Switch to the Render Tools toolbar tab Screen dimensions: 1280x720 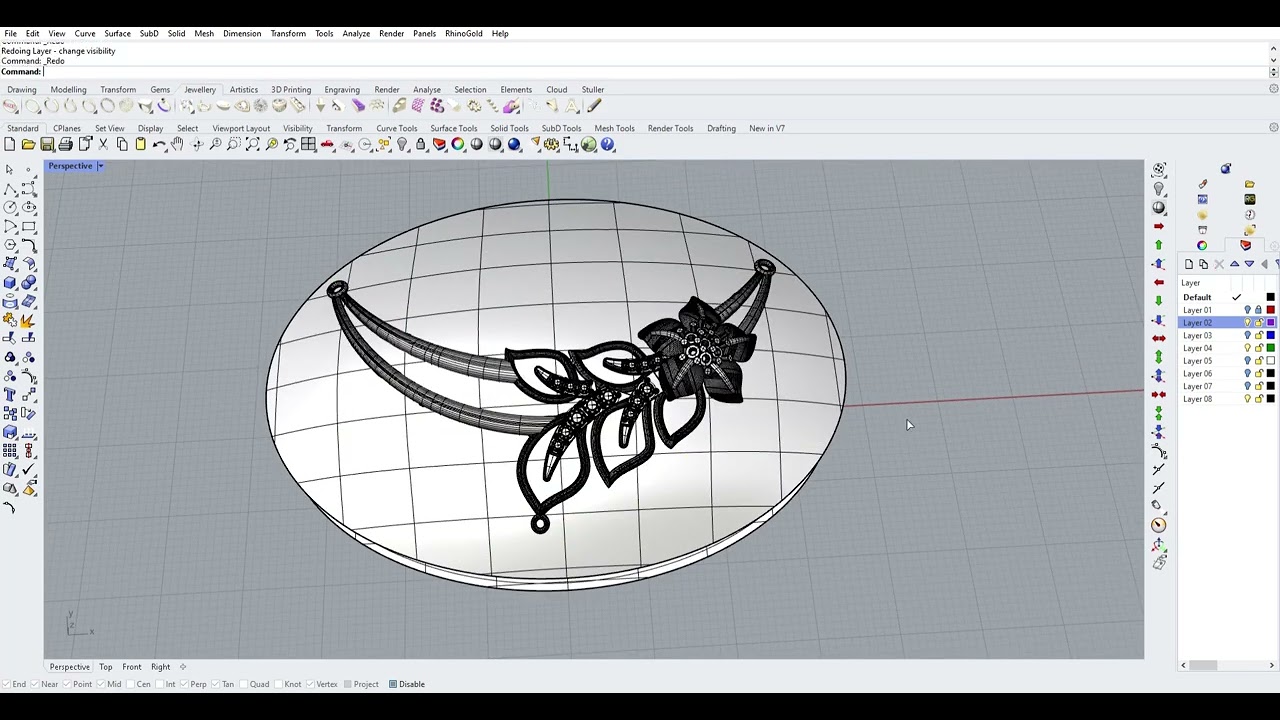coord(670,128)
